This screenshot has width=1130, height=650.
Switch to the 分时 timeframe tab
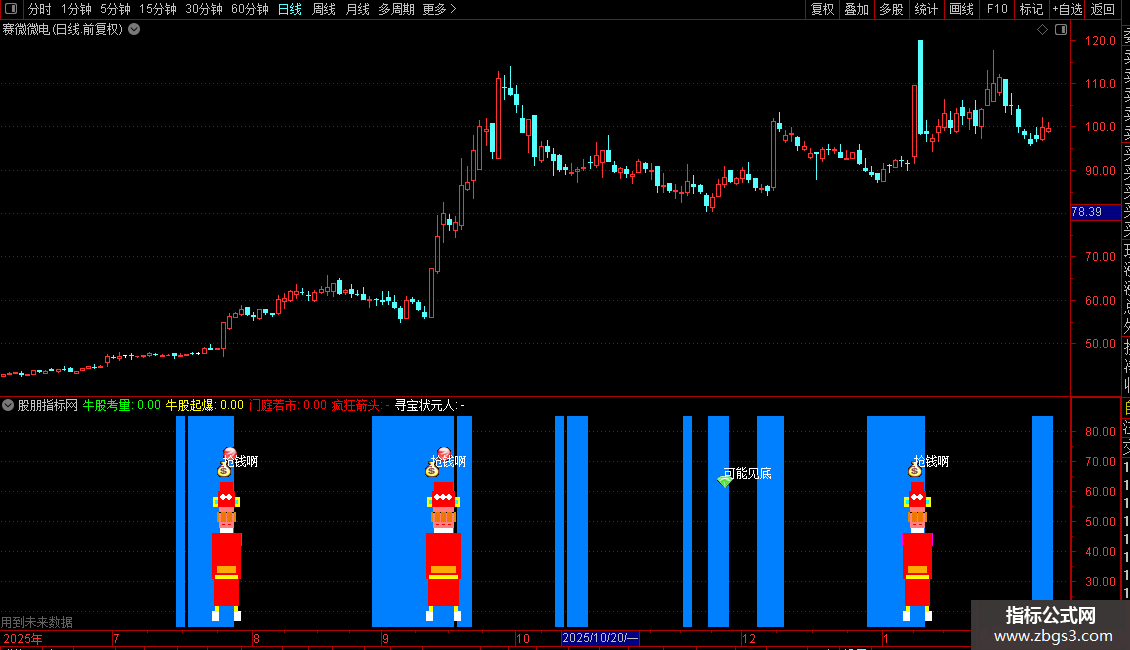coord(40,9)
